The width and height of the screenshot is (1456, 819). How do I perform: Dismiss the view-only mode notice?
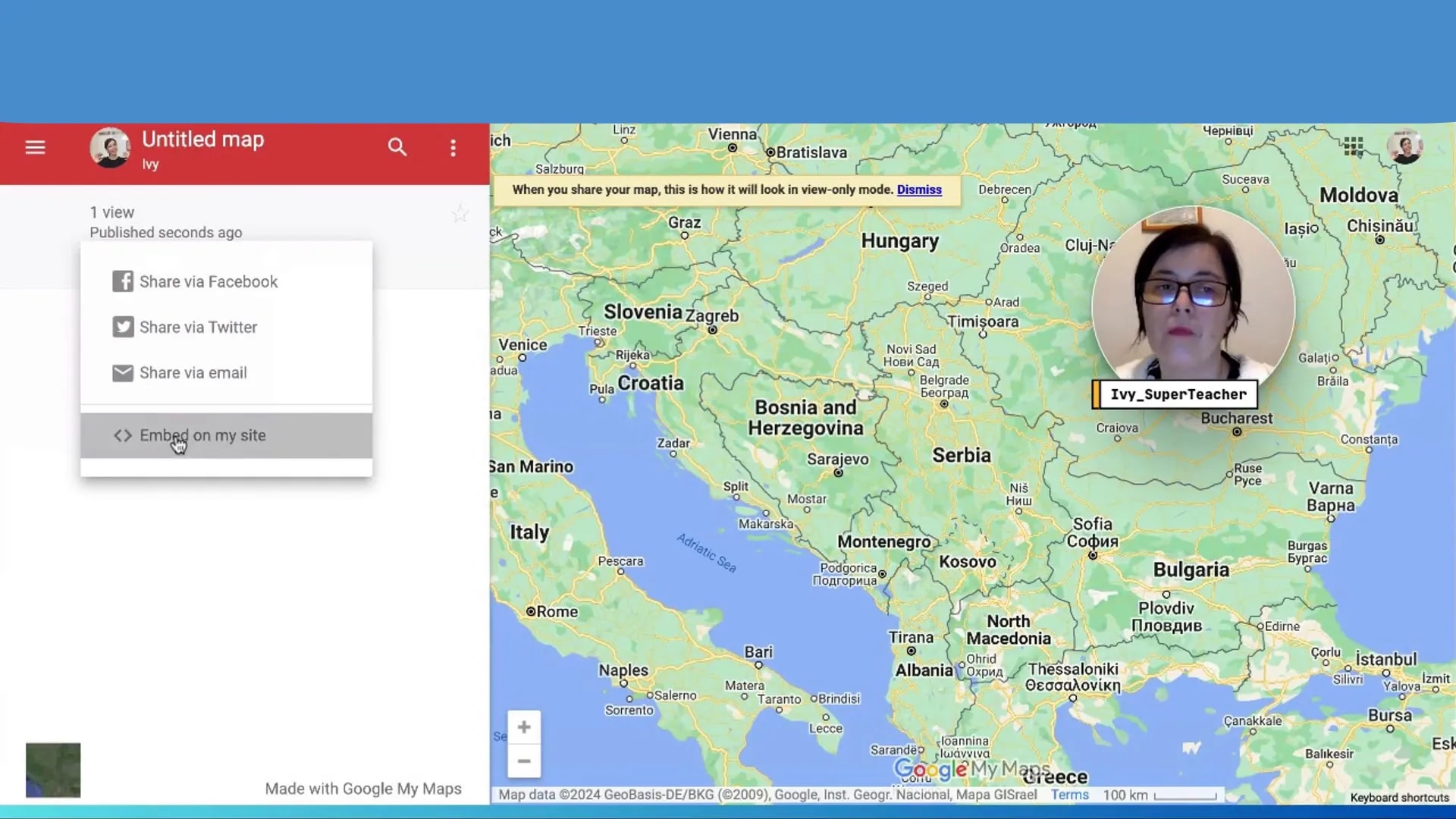[x=919, y=190]
